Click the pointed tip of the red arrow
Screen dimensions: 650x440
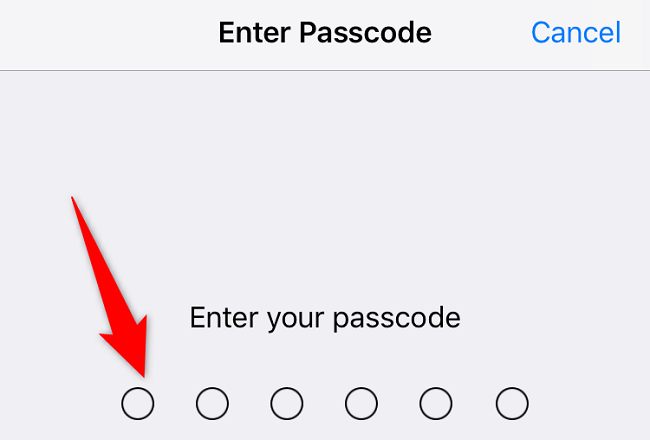coord(143,375)
